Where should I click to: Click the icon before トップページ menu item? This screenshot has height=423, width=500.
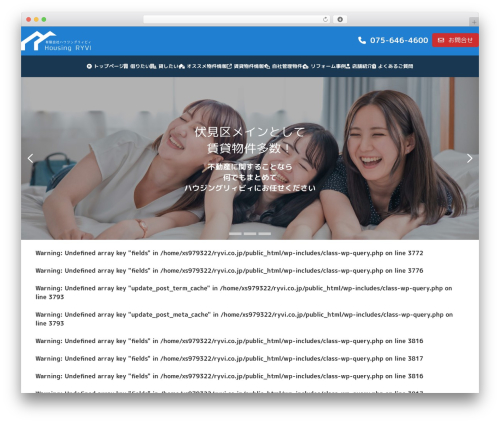click(x=89, y=66)
